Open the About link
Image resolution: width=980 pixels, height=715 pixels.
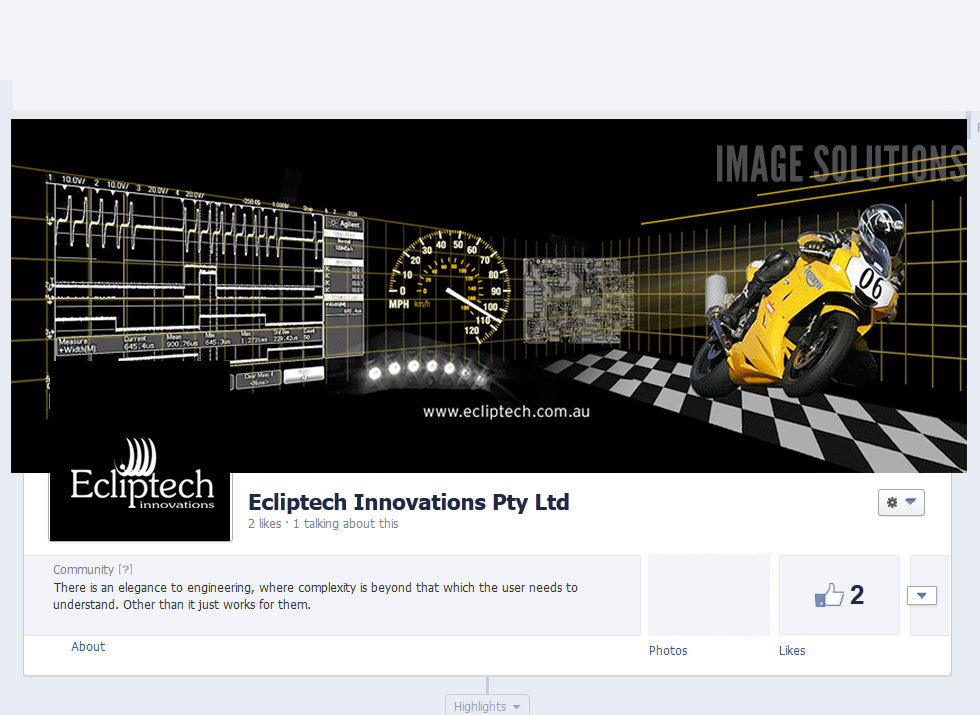point(88,647)
